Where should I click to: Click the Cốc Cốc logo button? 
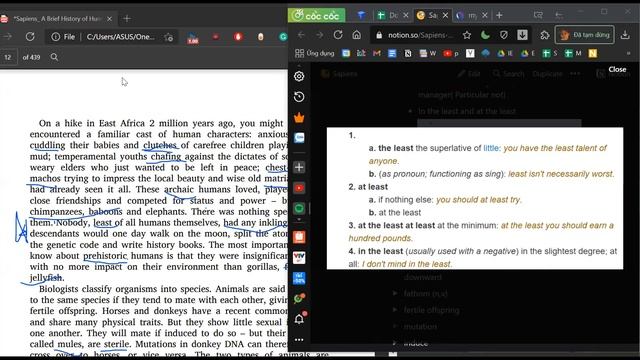pyautogui.click(x=317, y=16)
